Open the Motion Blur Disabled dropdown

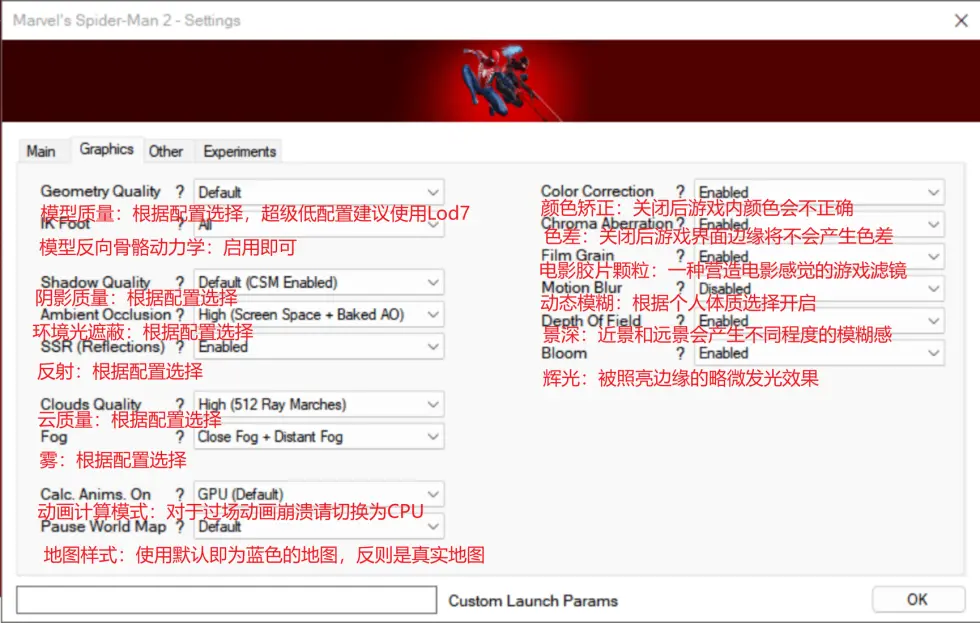click(818, 289)
